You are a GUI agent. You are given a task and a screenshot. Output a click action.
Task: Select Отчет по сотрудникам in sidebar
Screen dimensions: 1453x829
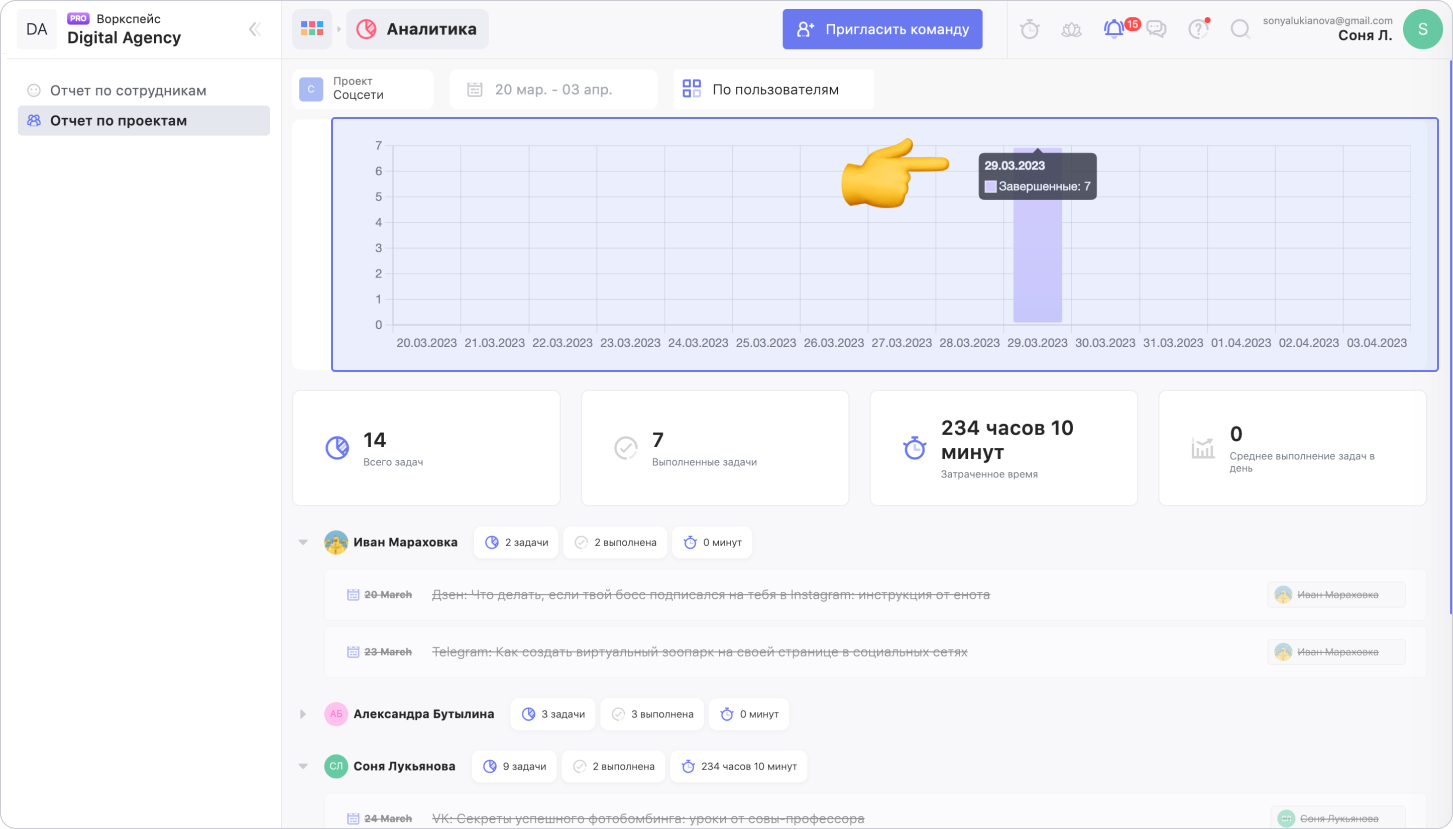tap(128, 90)
